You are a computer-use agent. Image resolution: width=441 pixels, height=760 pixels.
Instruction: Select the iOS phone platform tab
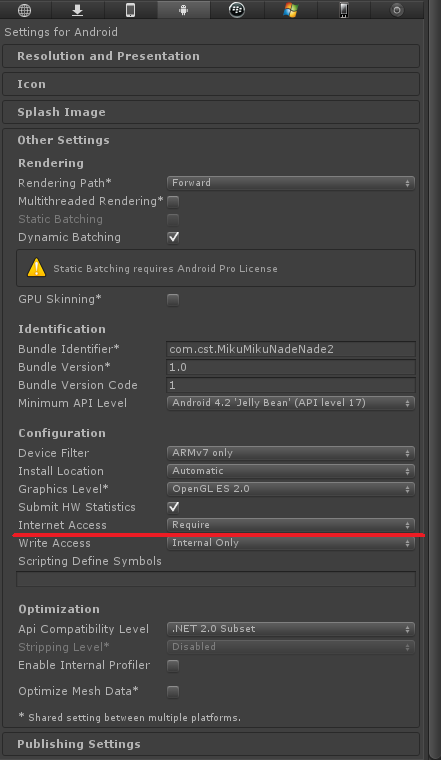coord(130,10)
